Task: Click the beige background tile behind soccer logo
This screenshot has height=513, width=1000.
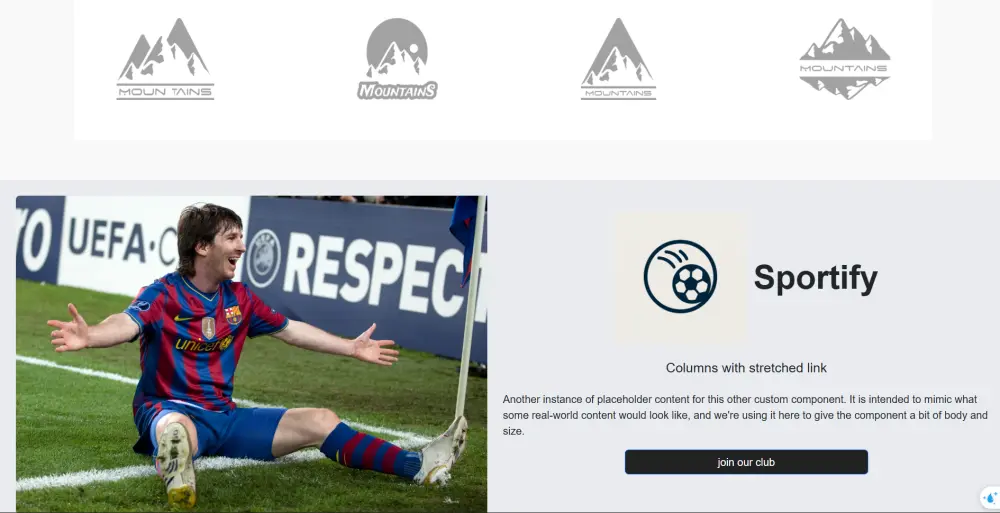Action: click(x=680, y=278)
